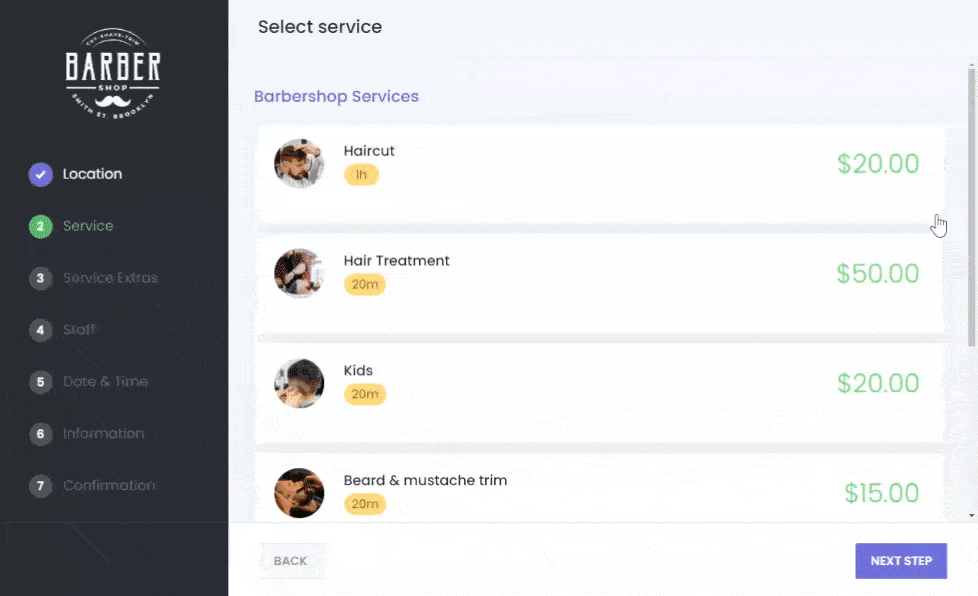Select the Haircut $20.00 price
This screenshot has height=596, width=978.
[x=877, y=164]
